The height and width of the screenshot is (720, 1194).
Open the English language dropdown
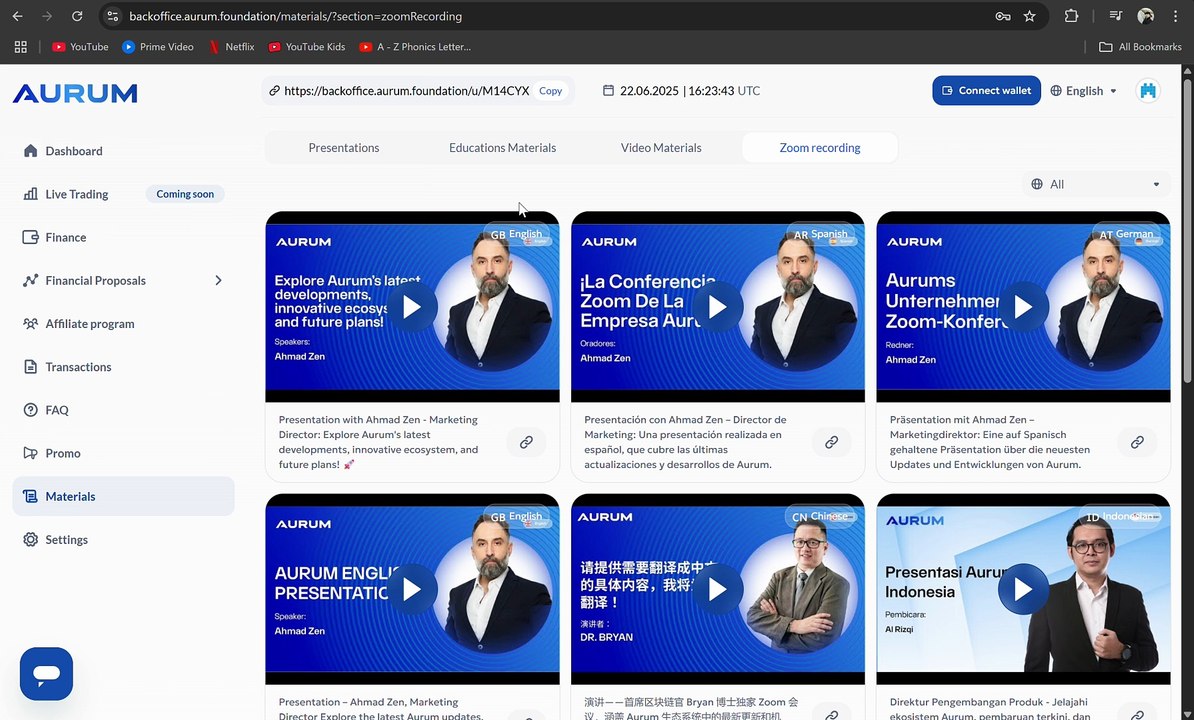(1084, 91)
